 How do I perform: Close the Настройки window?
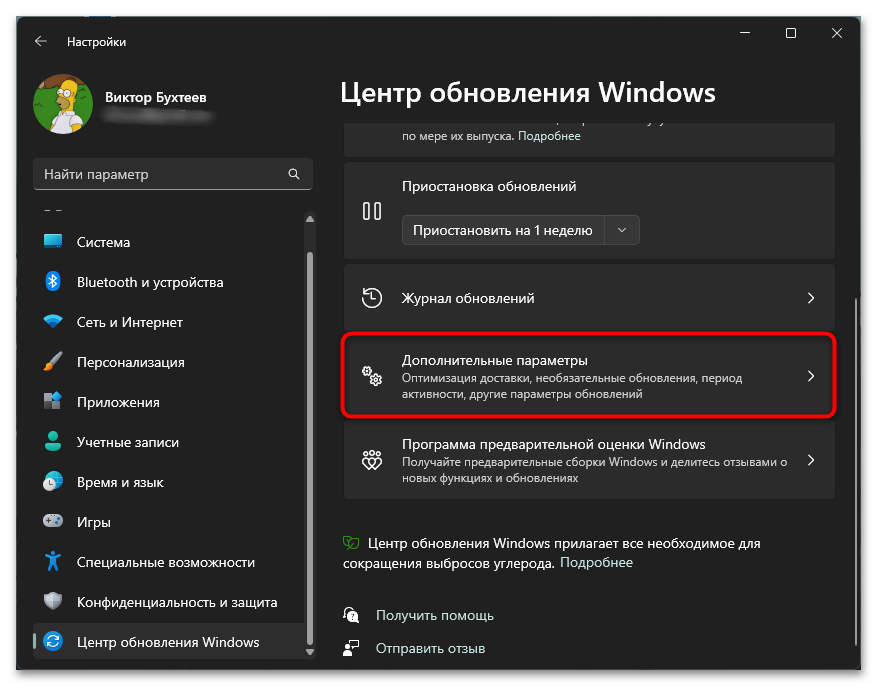(x=837, y=33)
